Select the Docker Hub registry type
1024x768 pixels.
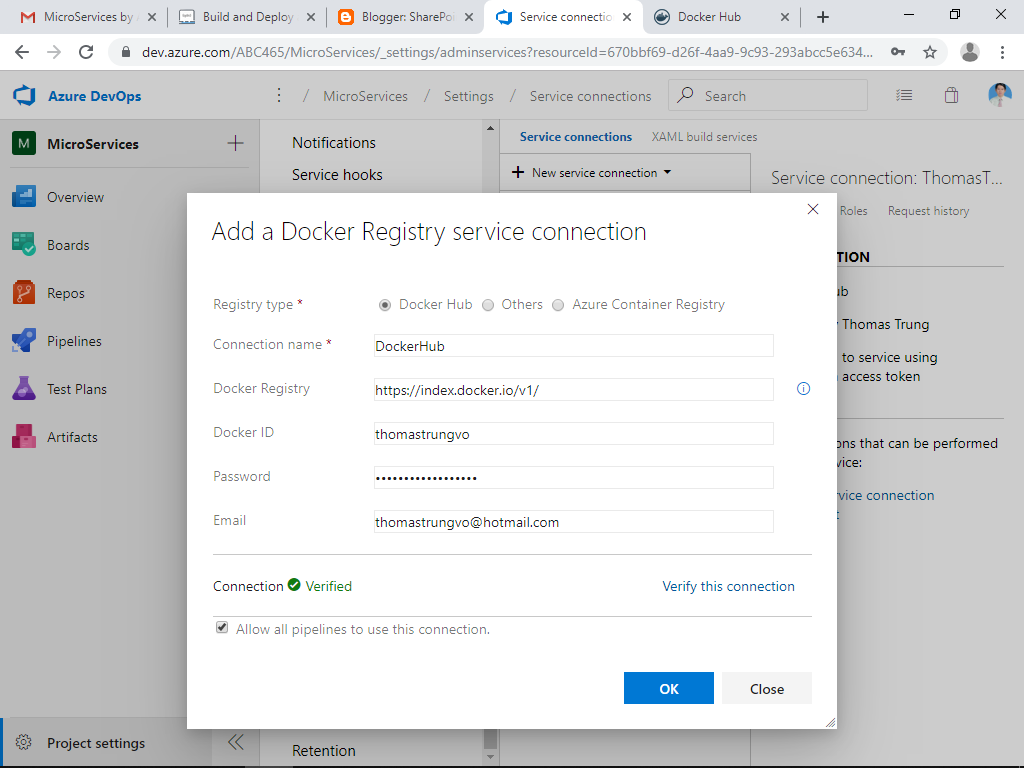385,305
